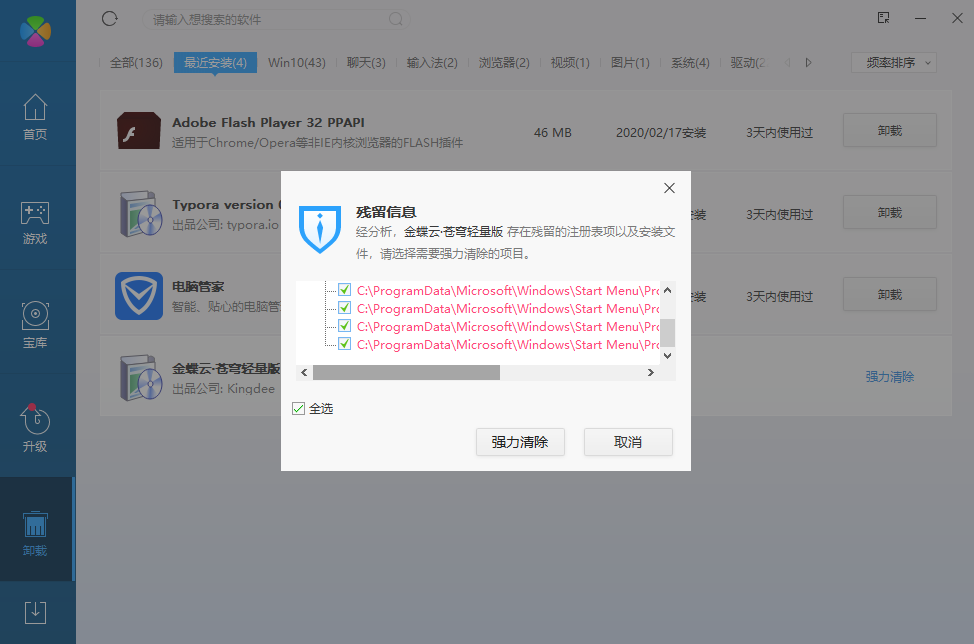974x644 pixels.
Task: Toggle the 全选 select-all checkbox
Action: coord(299,409)
